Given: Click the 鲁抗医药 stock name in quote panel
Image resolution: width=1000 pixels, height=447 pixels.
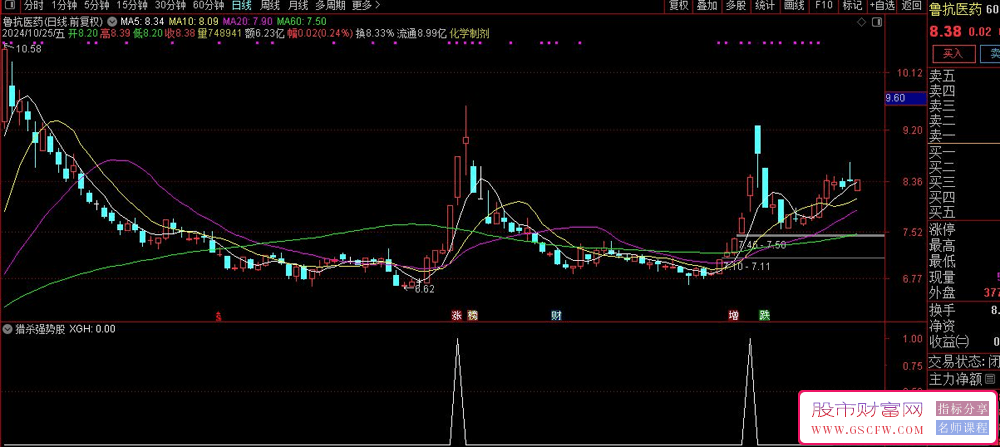Looking at the screenshot, I should pyautogui.click(x=953, y=8).
